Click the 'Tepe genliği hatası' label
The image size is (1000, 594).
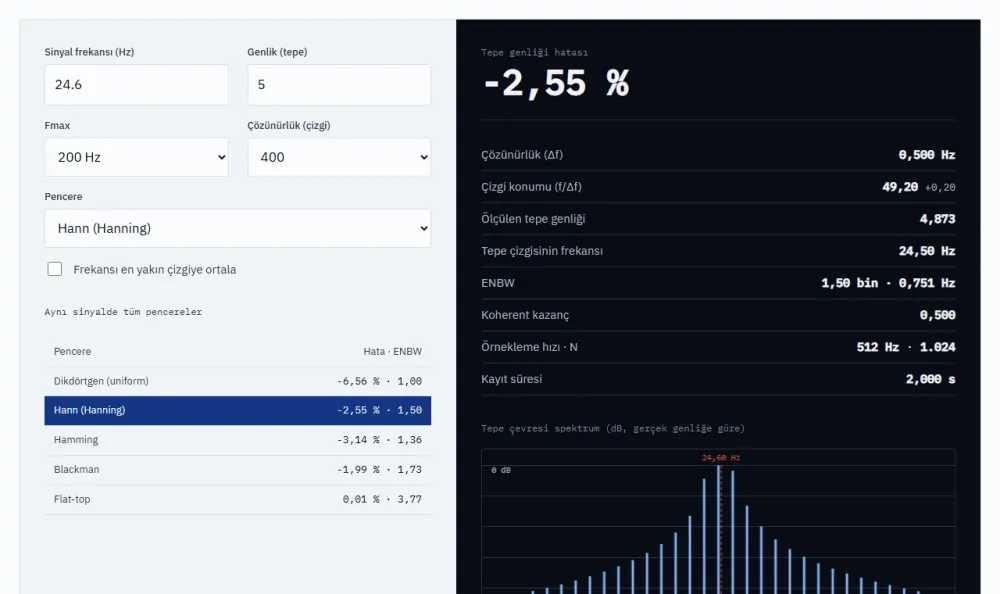534,52
